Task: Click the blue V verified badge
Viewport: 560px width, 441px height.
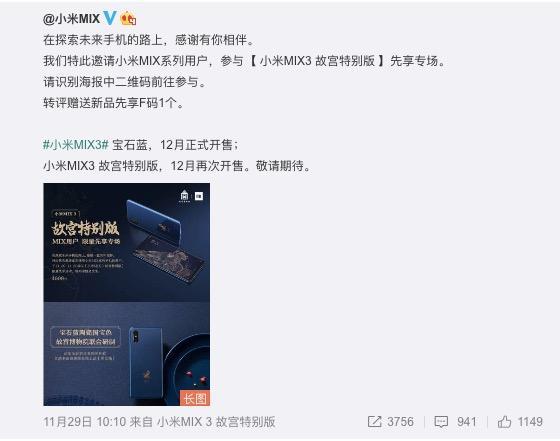Action: (x=110, y=18)
